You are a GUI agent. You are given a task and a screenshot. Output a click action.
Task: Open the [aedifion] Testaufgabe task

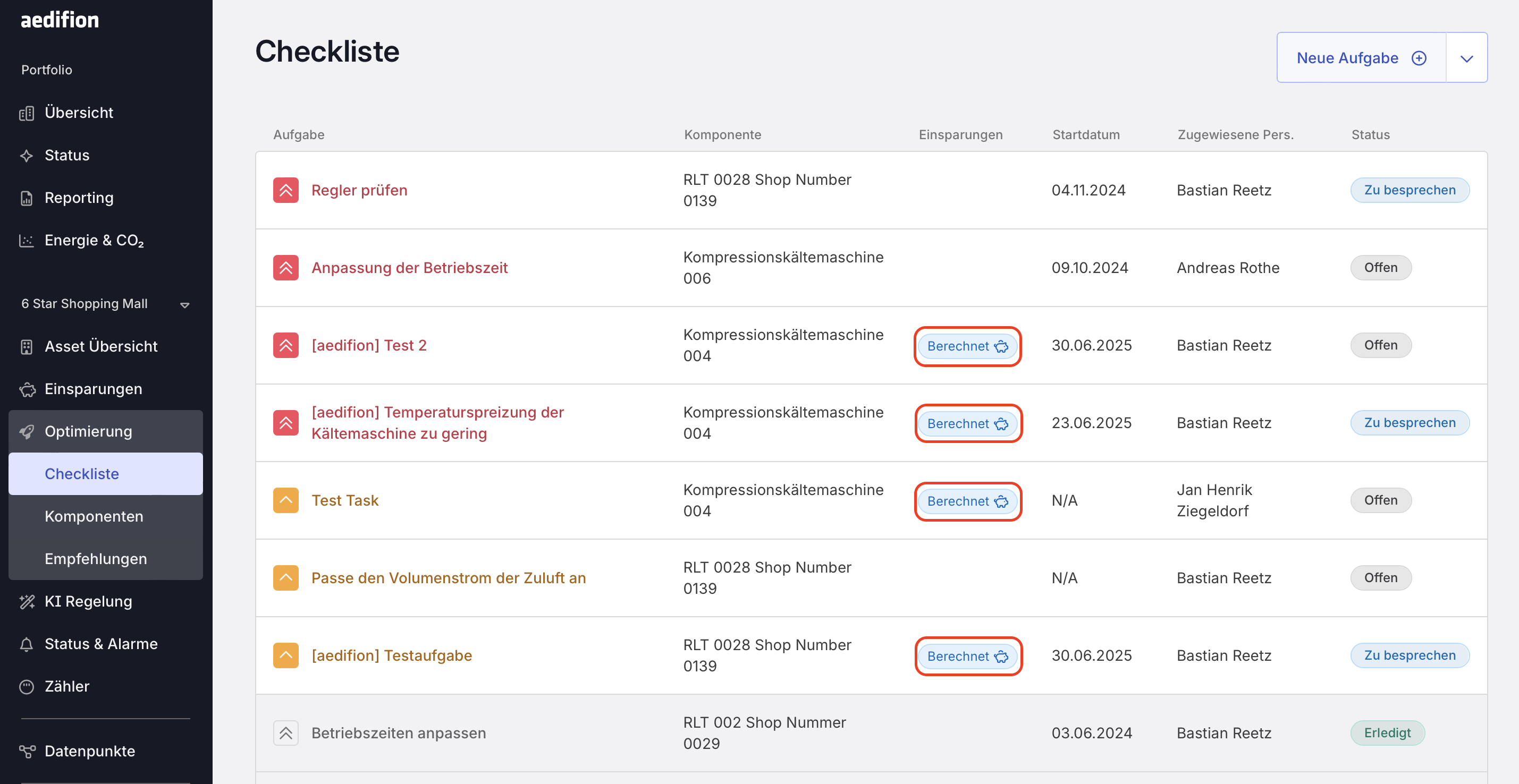392,655
